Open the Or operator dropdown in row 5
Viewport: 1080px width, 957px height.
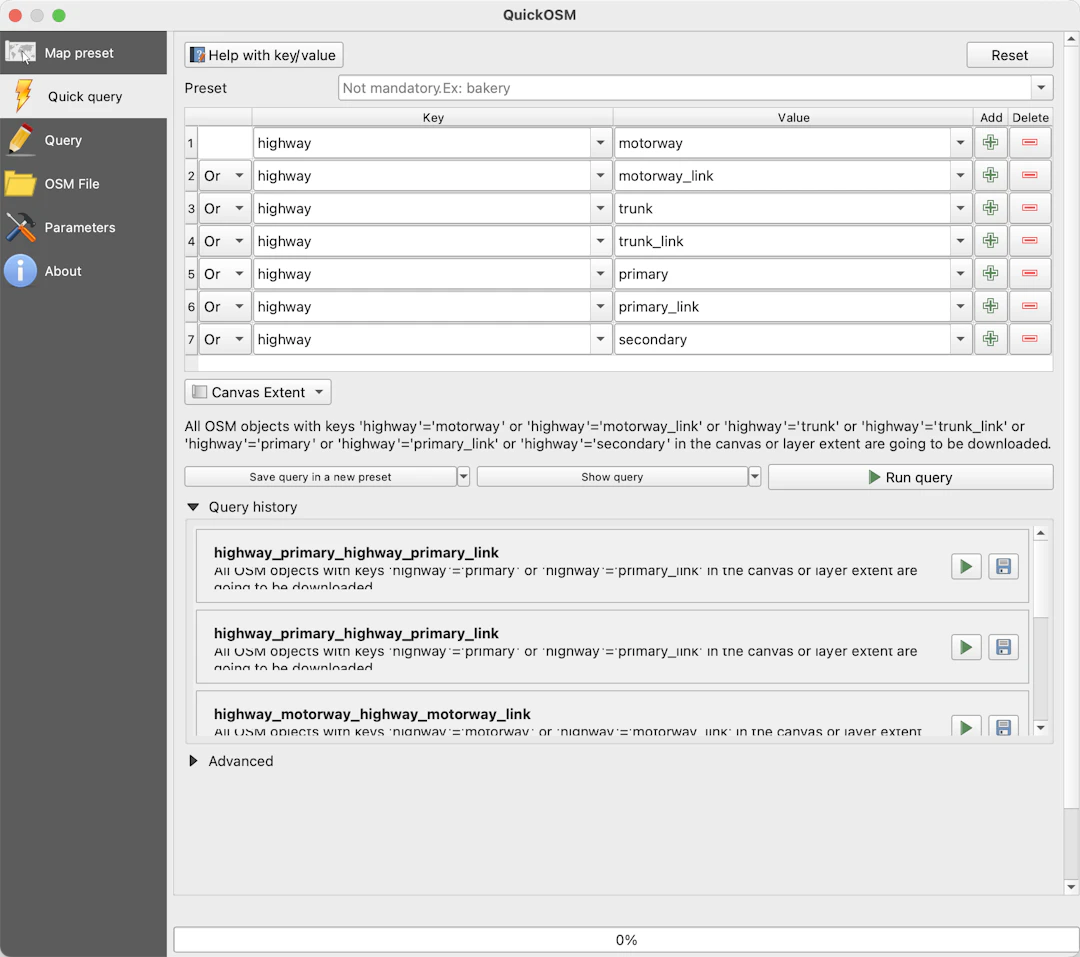tap(225, 274)
